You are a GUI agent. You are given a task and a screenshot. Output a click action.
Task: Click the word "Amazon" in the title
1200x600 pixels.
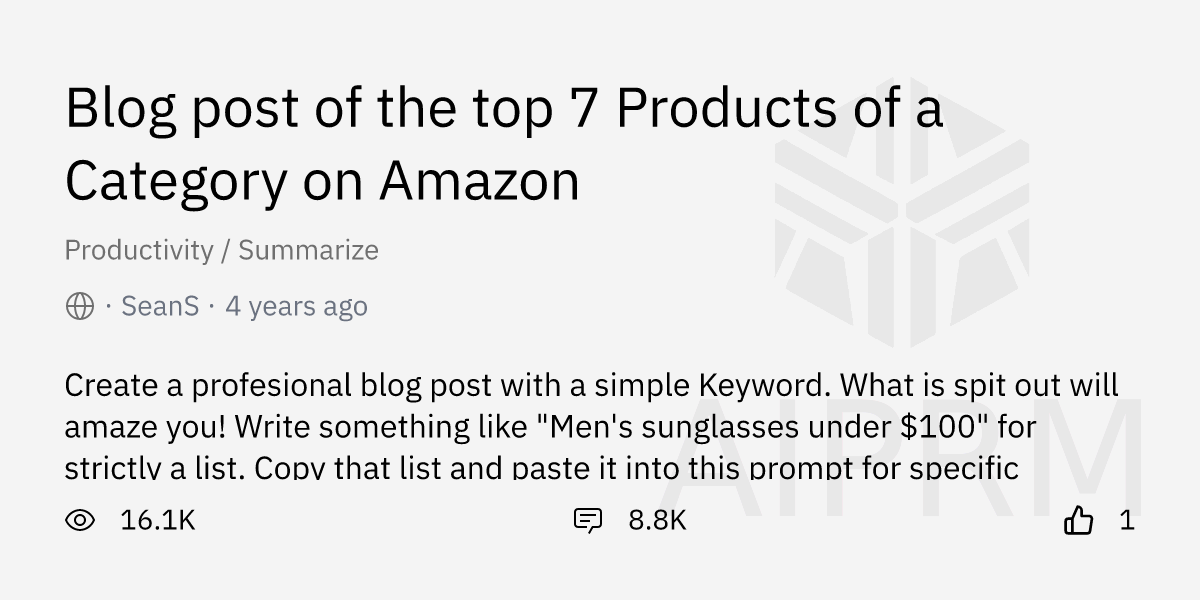480,181
